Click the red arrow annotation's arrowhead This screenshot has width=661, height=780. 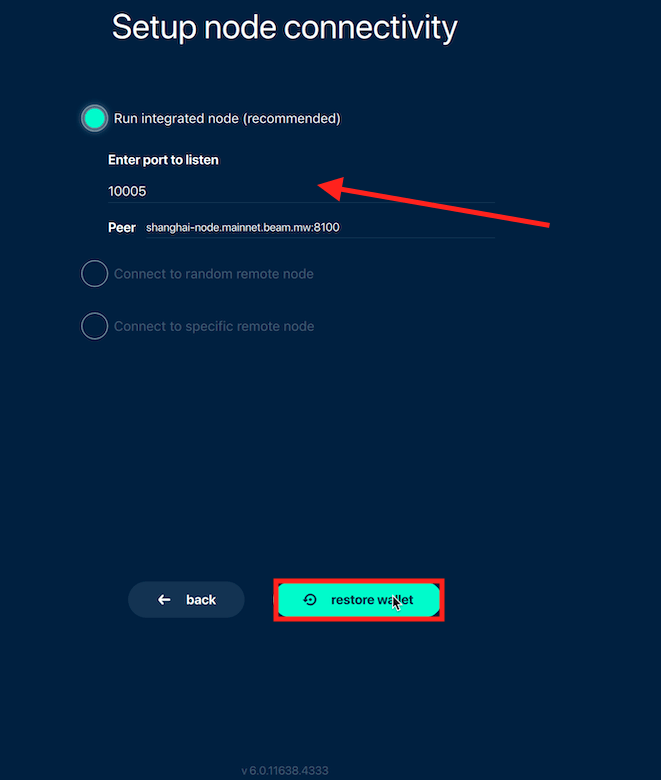click(331, 189)
